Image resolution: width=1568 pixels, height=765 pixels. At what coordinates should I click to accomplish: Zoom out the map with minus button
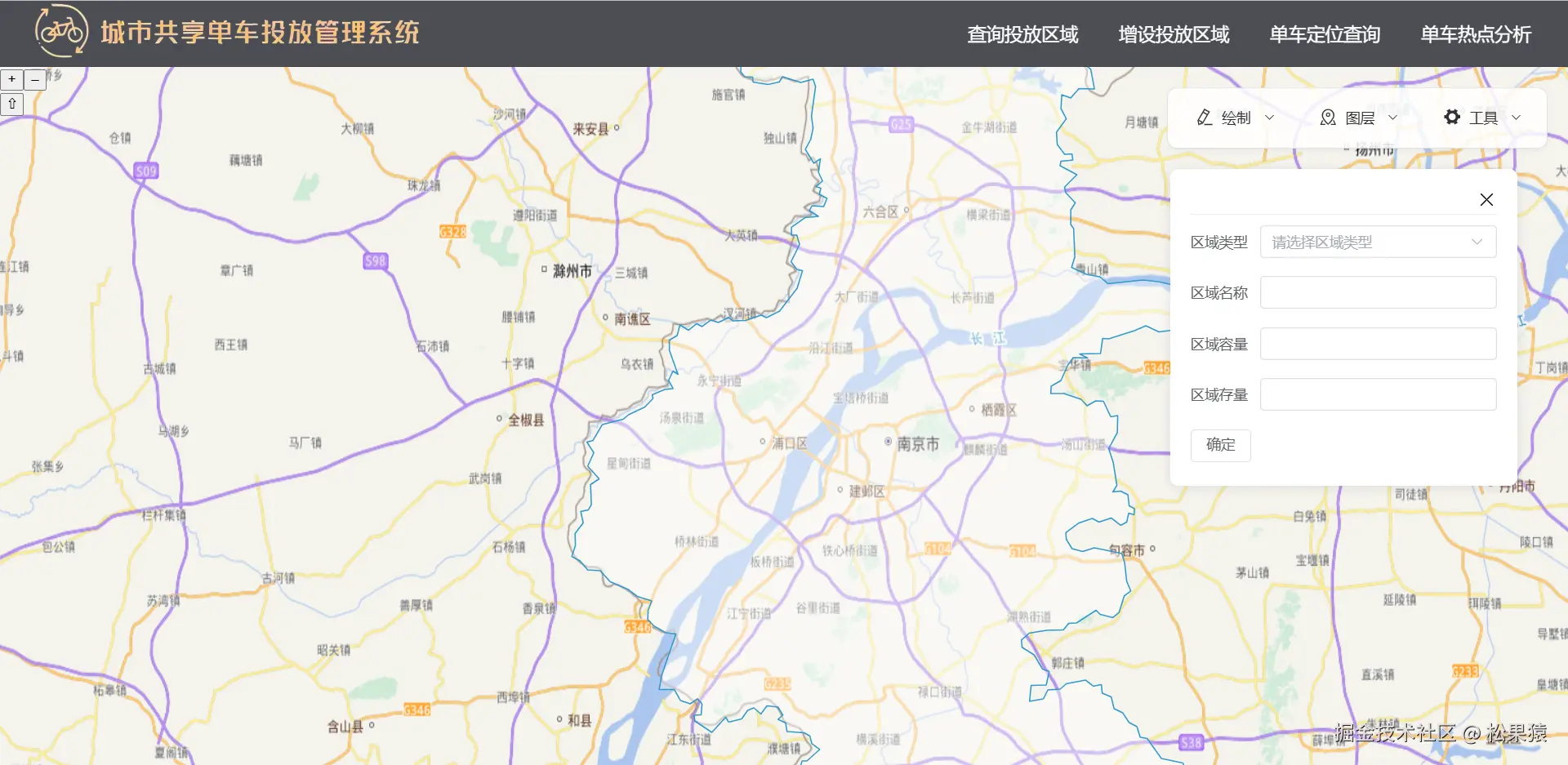pos(35,79)
